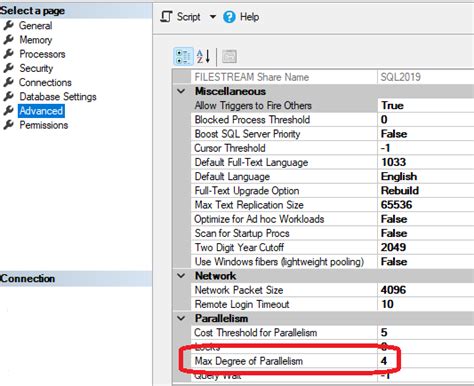Open the Memory page
474x386 pixels.
point(36,40)
